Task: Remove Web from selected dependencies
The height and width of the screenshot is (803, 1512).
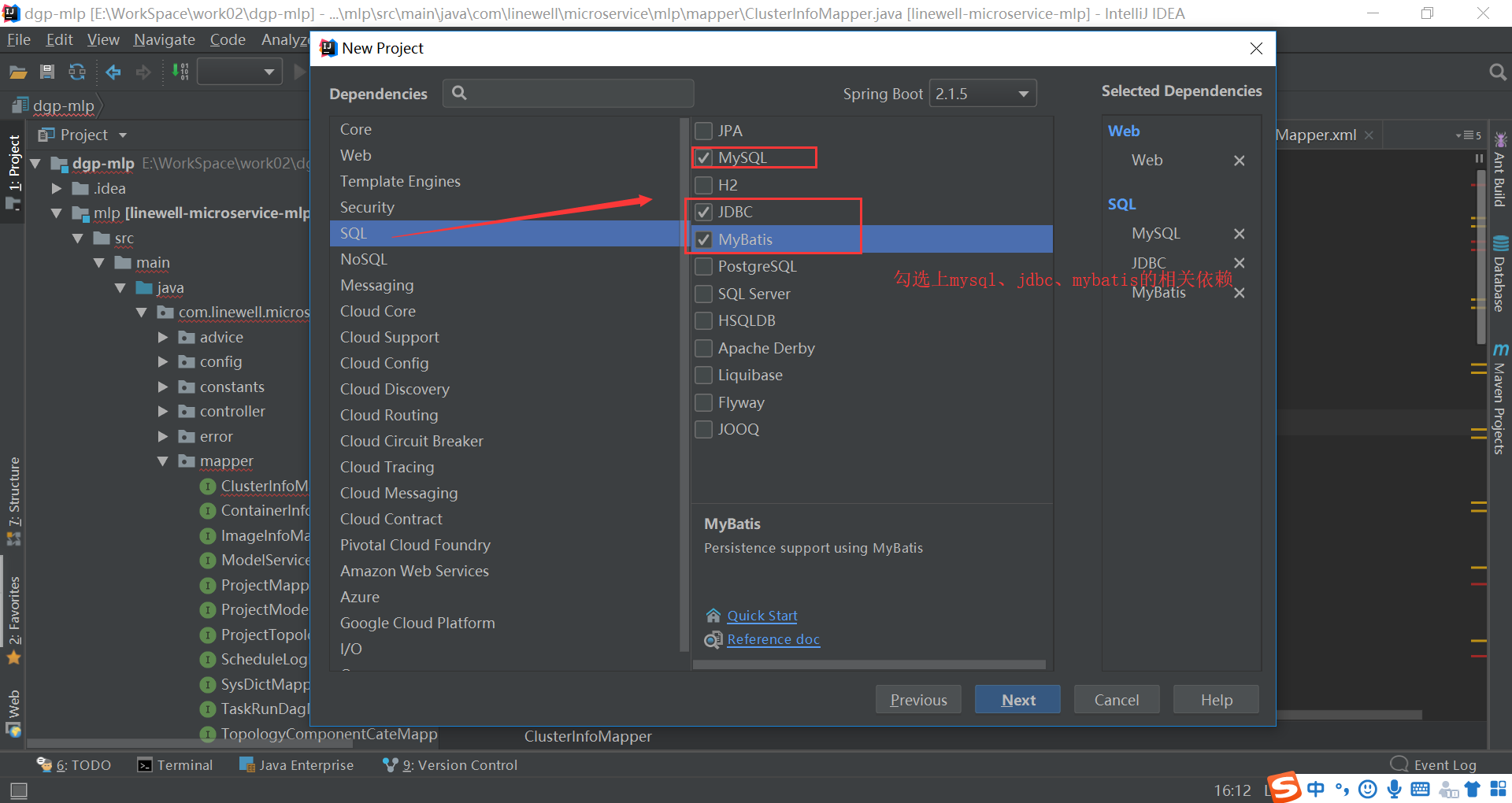Action: [1239, 161]
